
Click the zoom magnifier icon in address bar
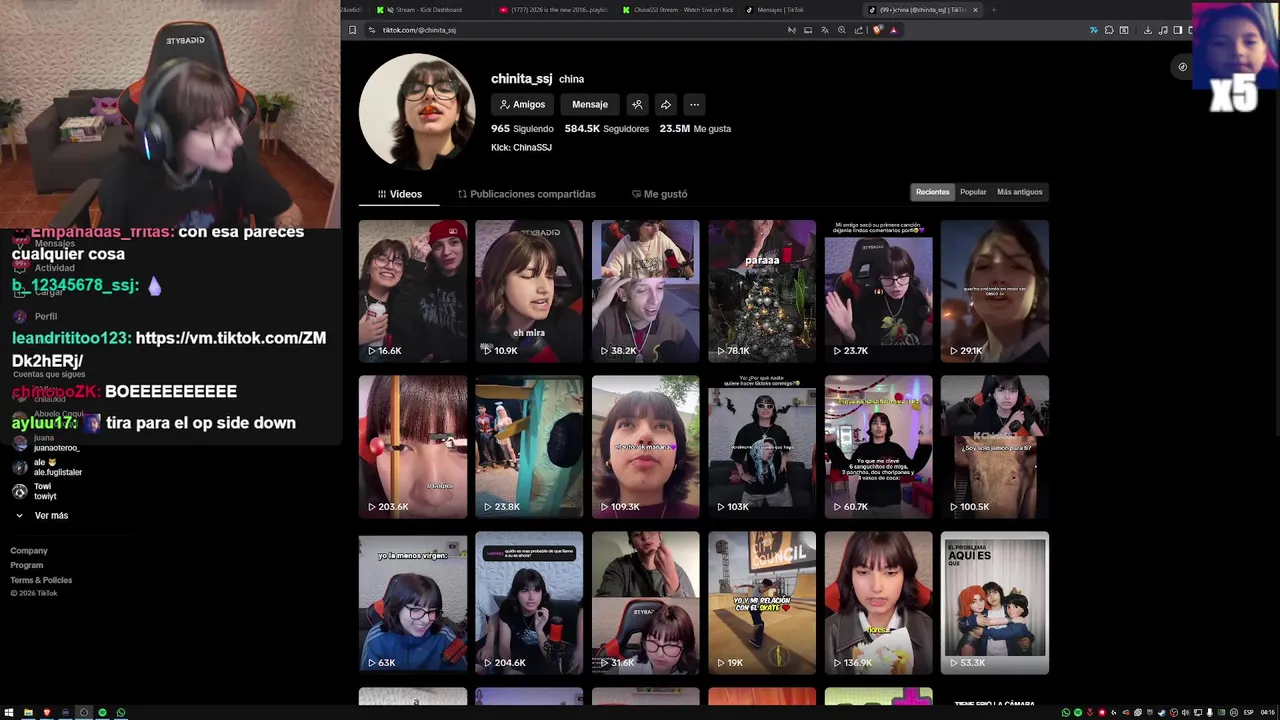click(x=841, y=30)
